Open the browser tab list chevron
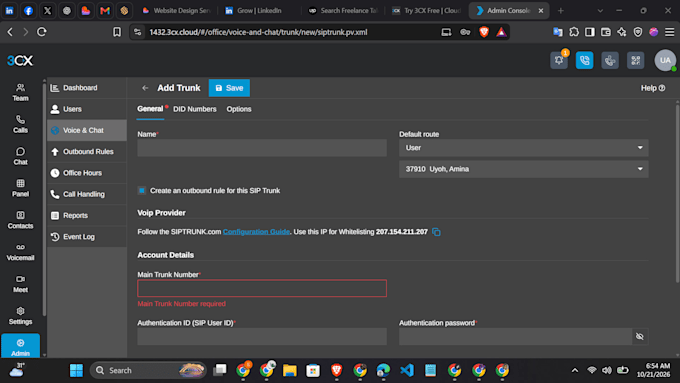Viewport: 680px width, 383px height. [600, 10]
